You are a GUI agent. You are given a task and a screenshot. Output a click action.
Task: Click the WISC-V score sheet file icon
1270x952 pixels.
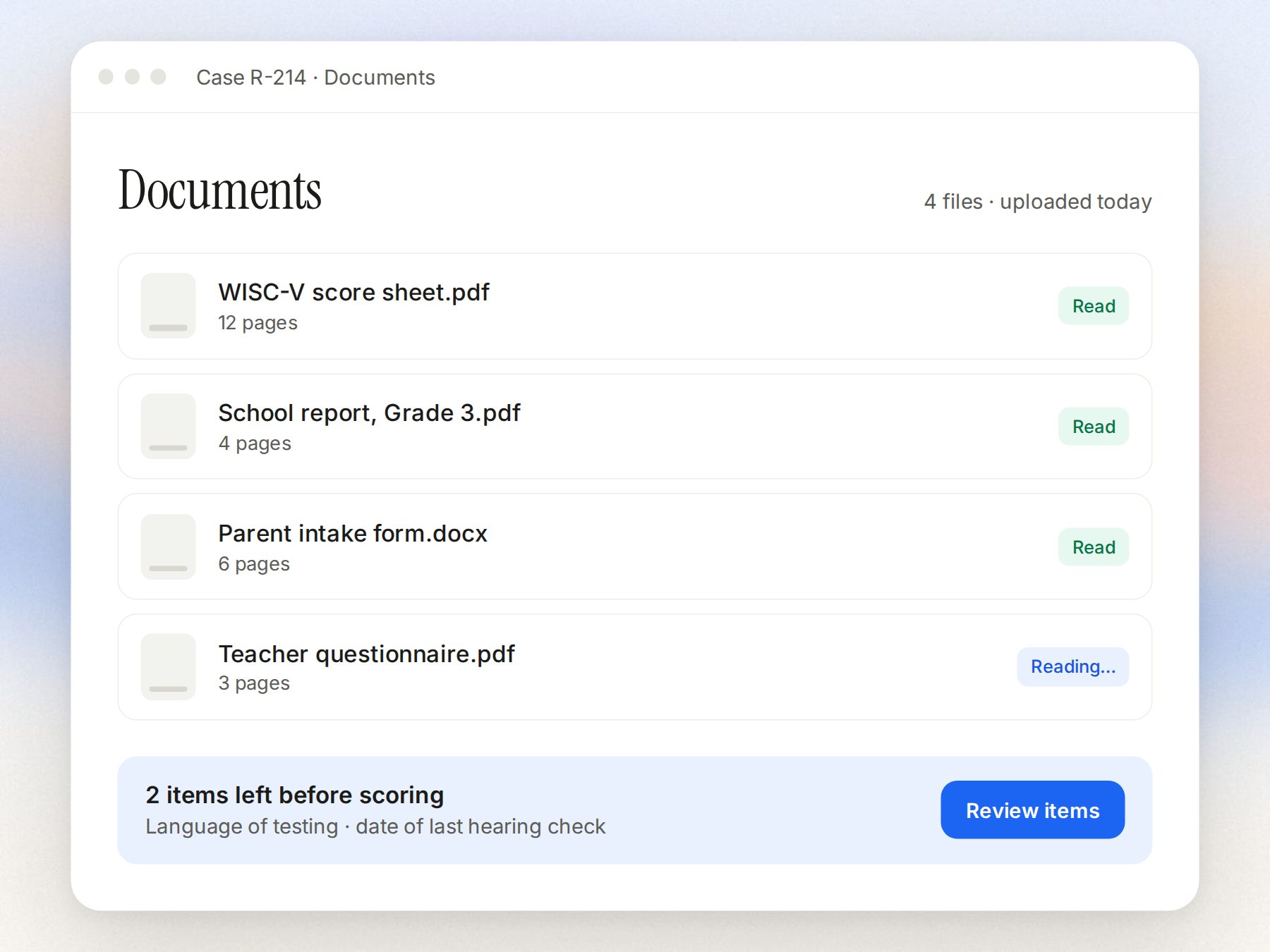(x=168, y=306)
